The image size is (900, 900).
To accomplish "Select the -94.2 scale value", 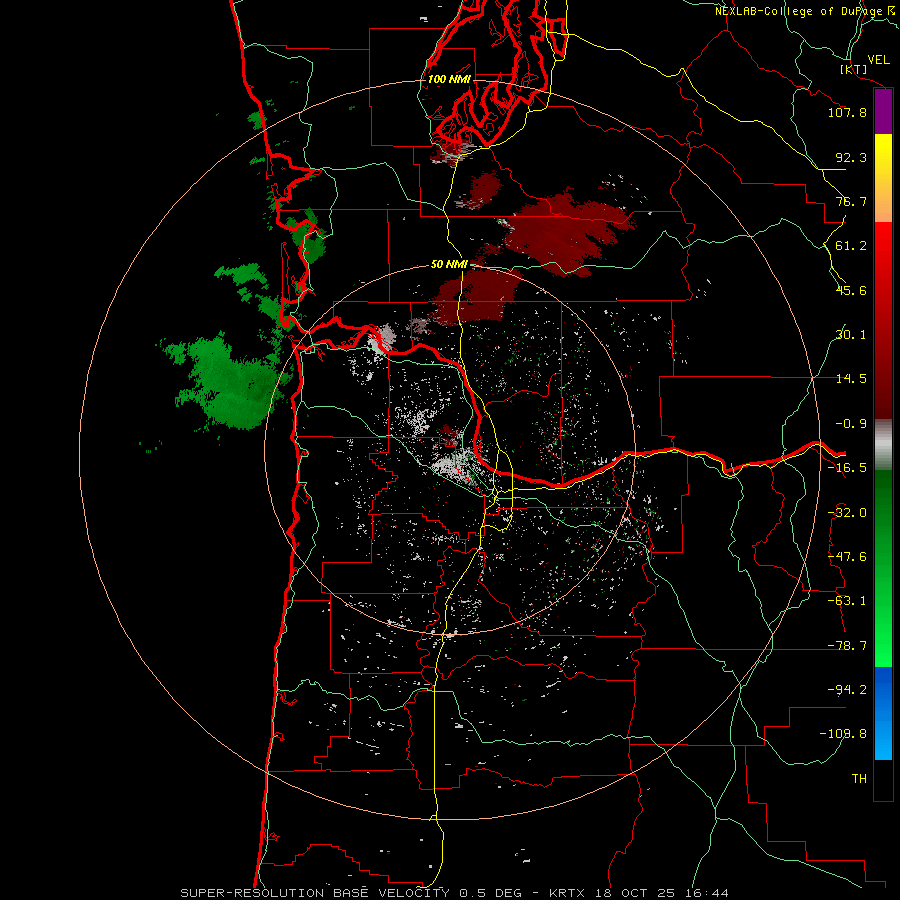I will click(x=847, y=689).
